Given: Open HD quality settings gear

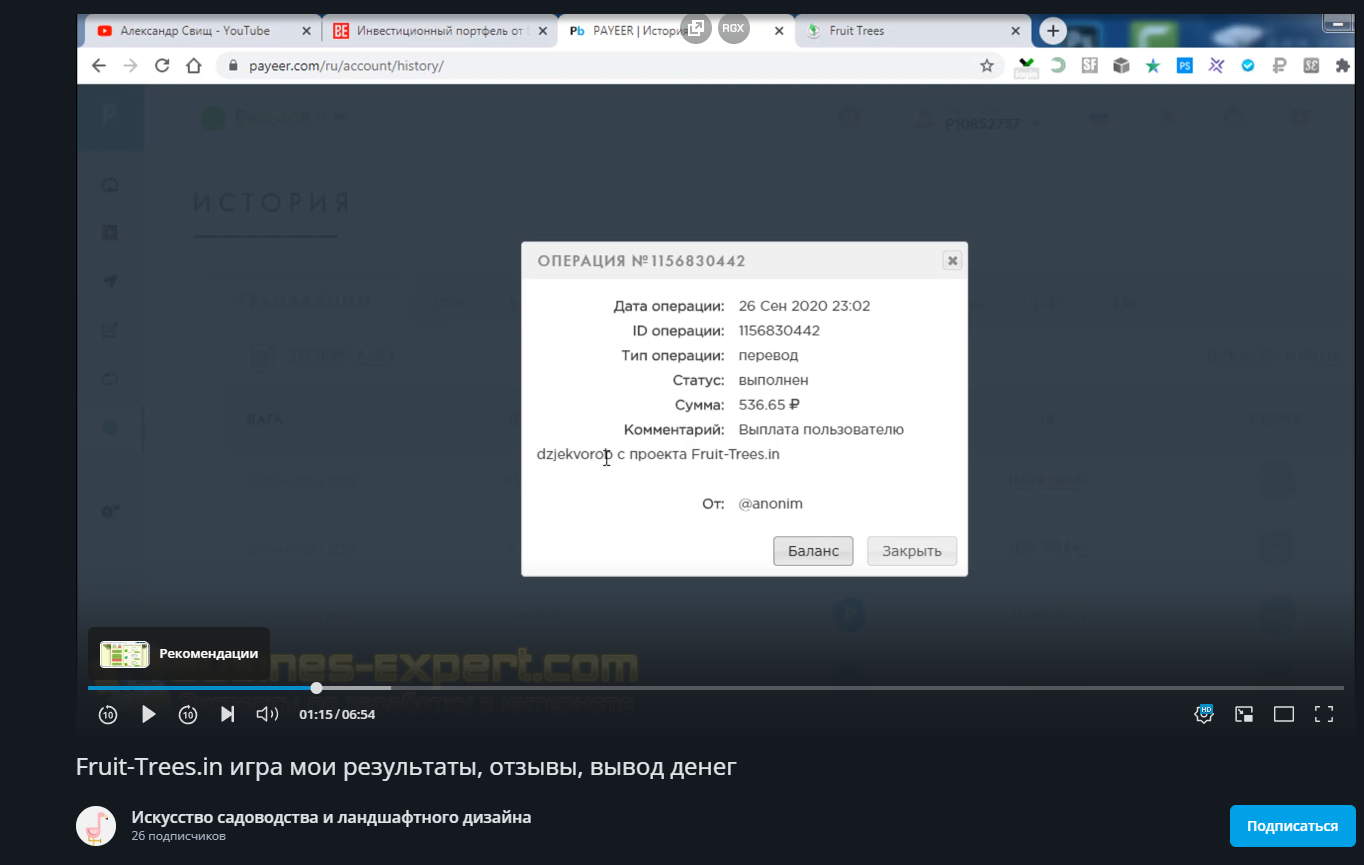Looking at the screenshot, I should (x=1205, y=713).
